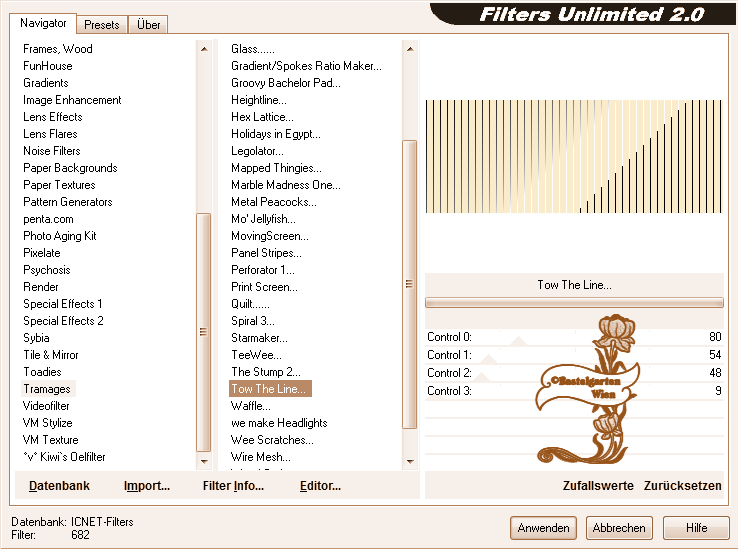The image size is (738, 549).
Task: Select Paper Textures category
Action: pos(59,185)
